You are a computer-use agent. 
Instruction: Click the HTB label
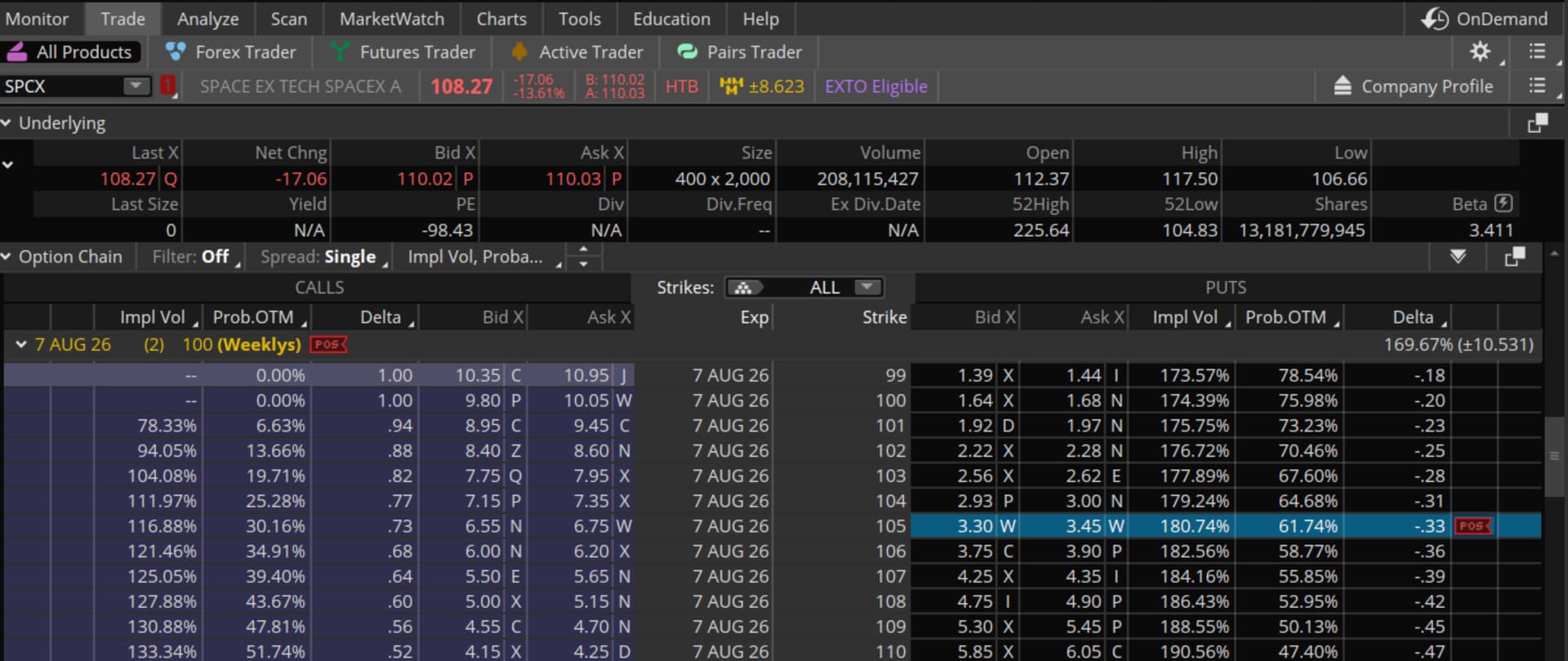[x=682, y=86]
